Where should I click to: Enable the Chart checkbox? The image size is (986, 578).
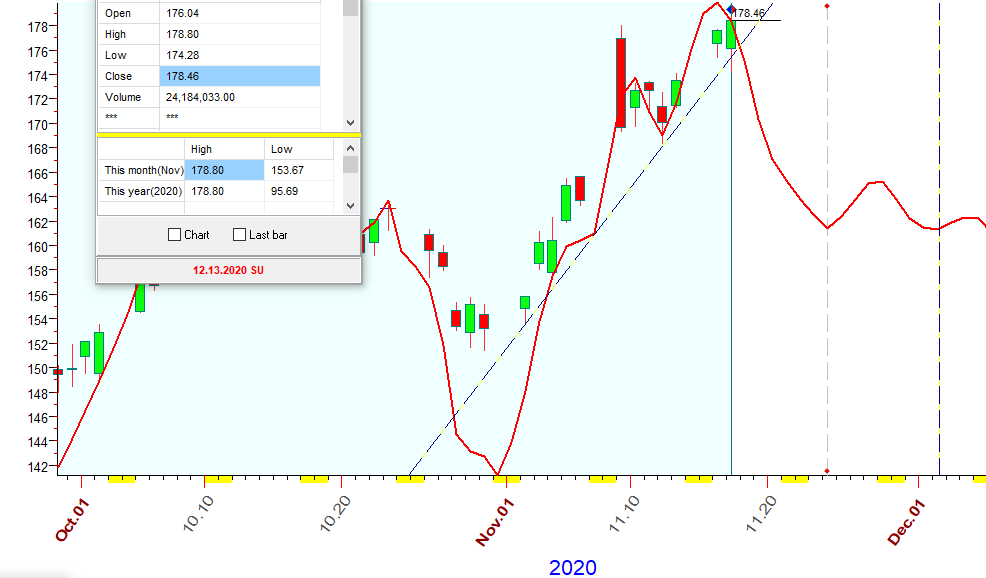point(175,235)
